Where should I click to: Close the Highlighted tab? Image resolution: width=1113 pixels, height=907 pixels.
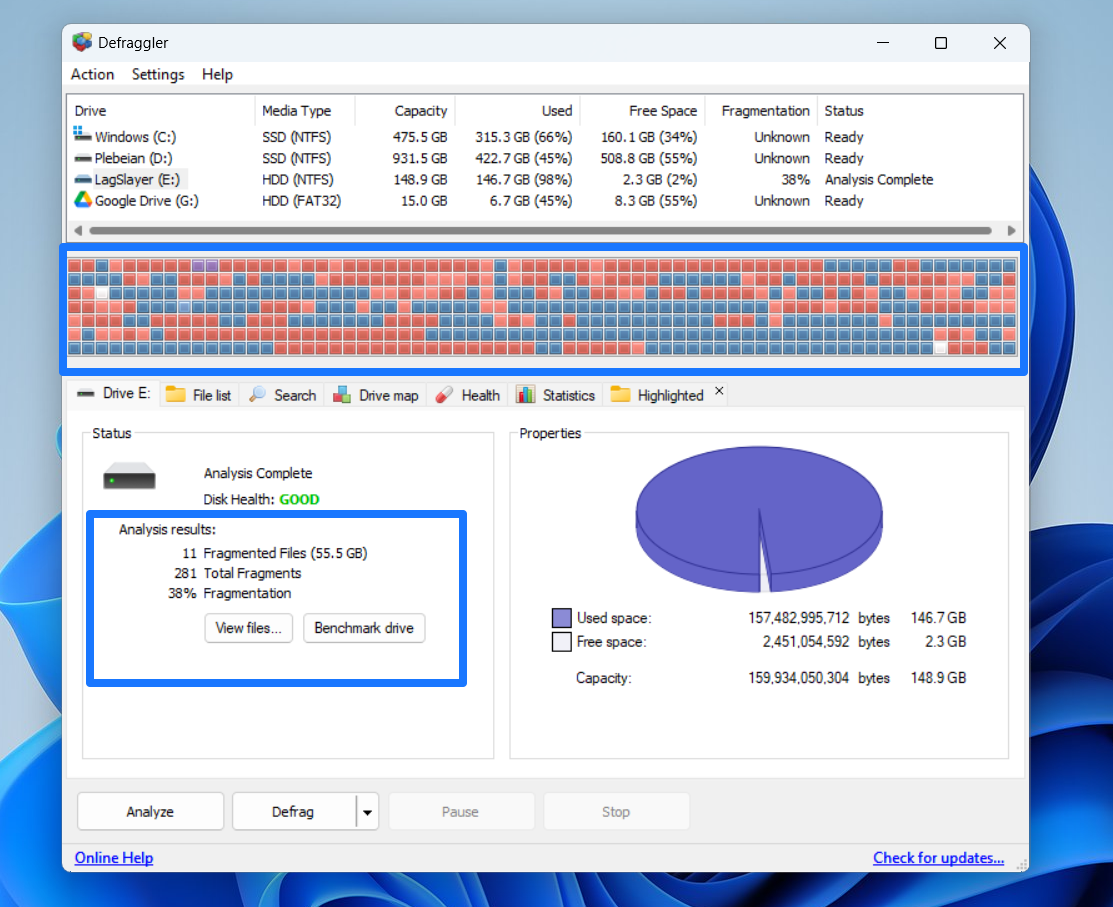(718, 391)
